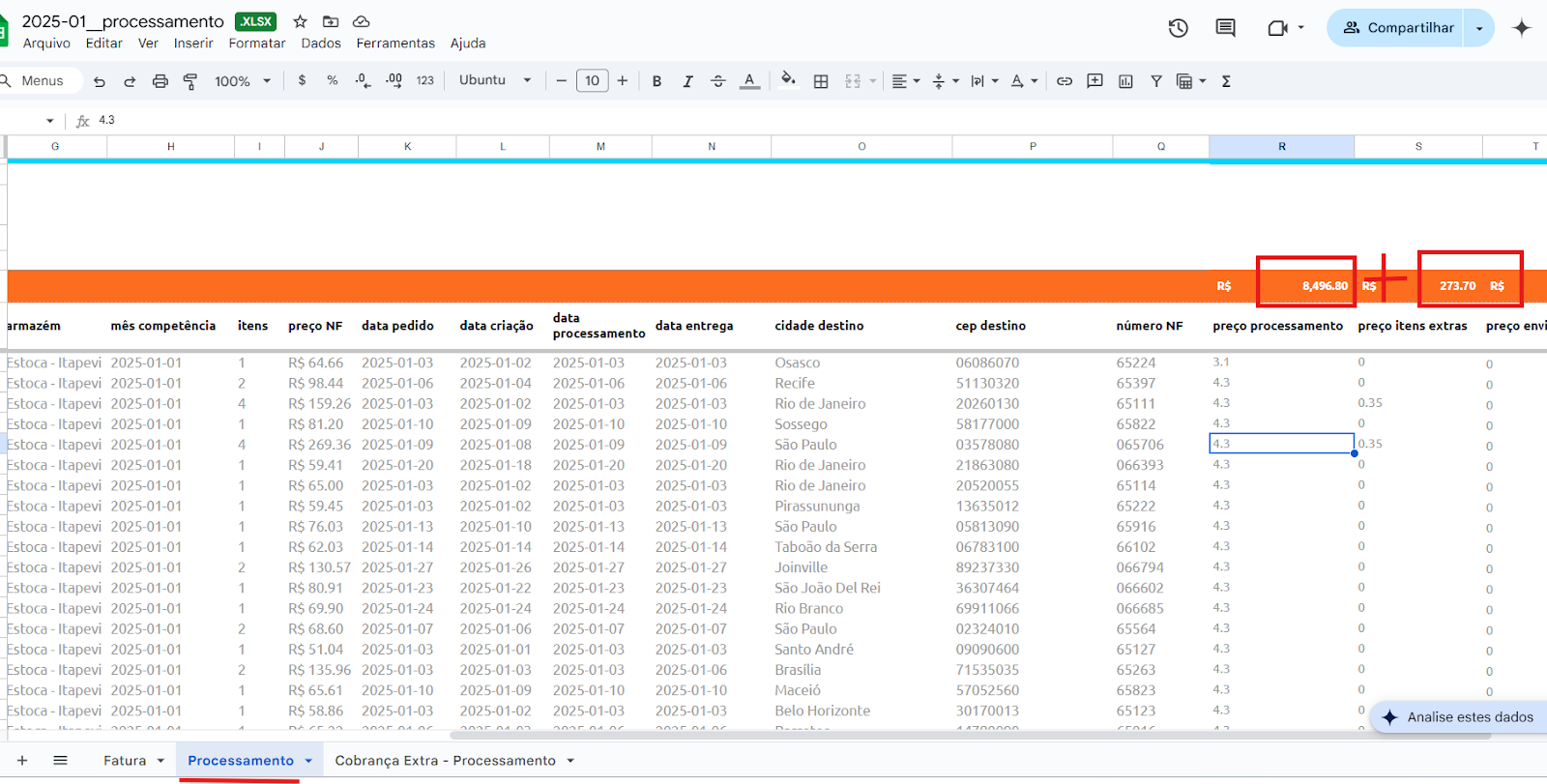Click the Insert link icon
Viewport: 1547px width, 784px height.
click(x=1065, y=81)
